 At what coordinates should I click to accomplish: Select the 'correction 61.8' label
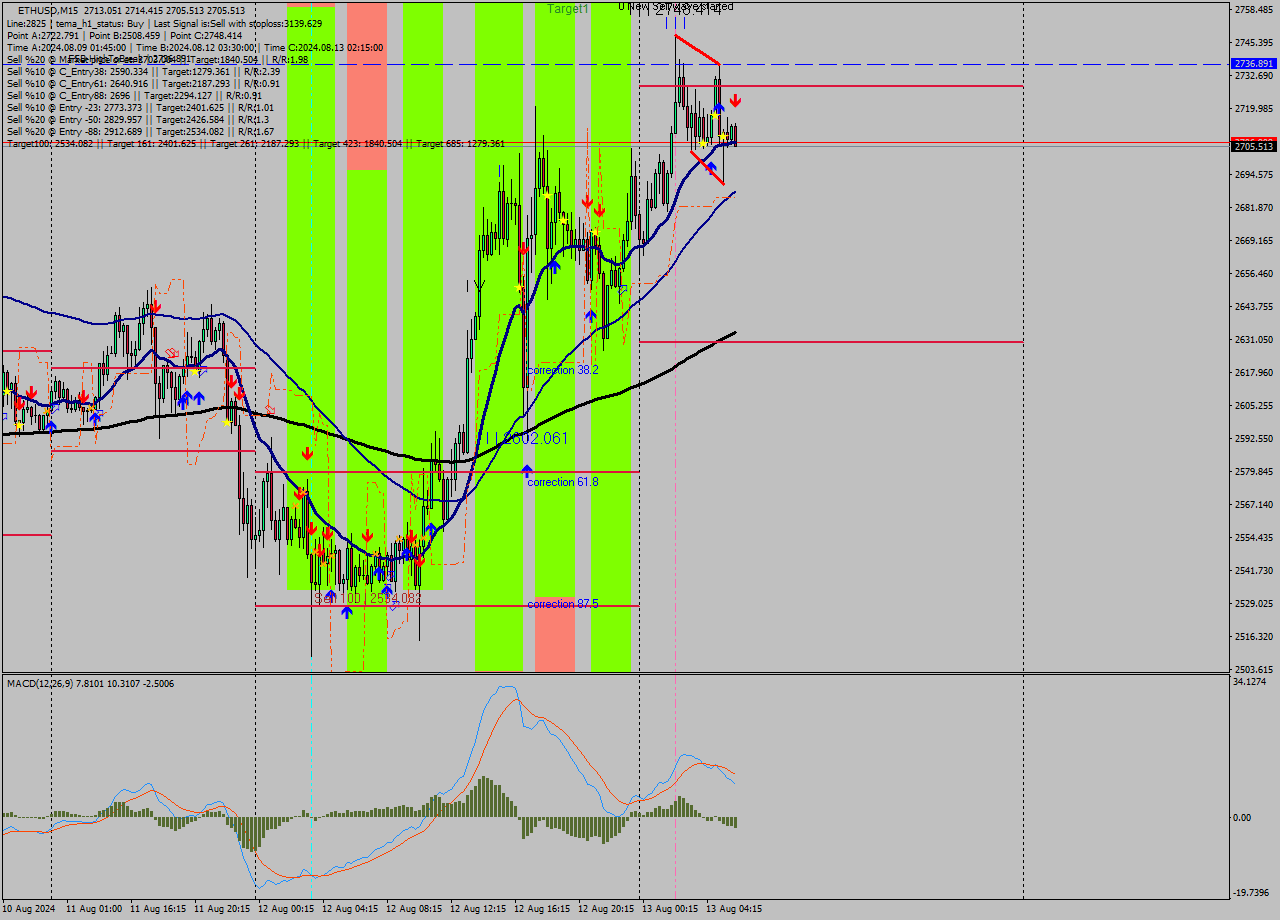(563, 482)
